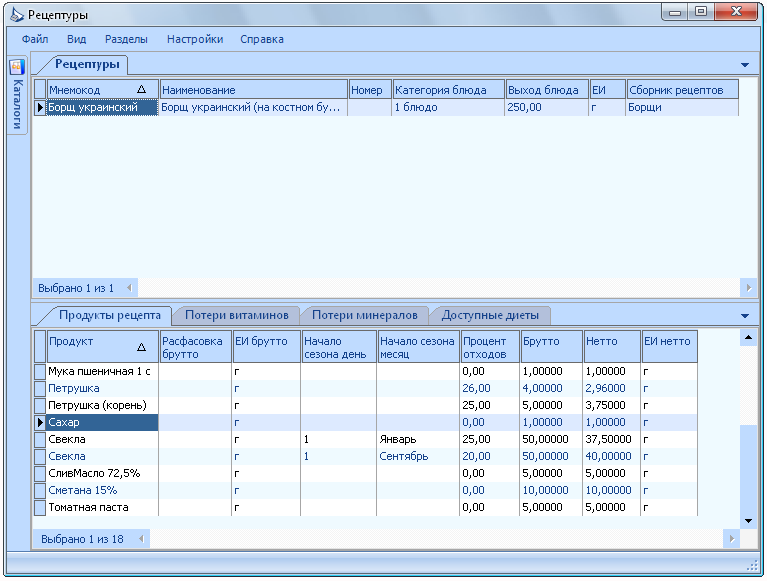The height and width of the screenshot is (581, 767).
Task: Click right scroll arrow of recipes table
Action: (749, 288)
